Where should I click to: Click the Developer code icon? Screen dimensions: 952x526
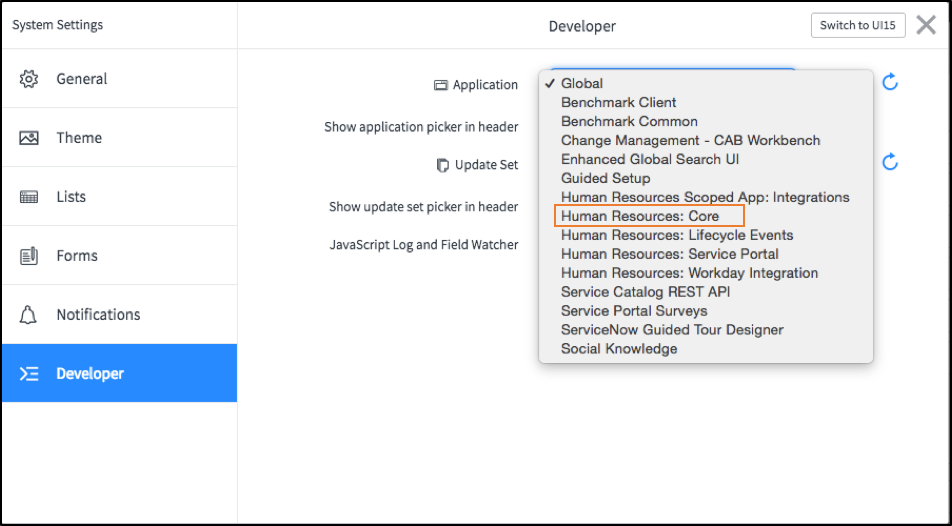point(29,374)
